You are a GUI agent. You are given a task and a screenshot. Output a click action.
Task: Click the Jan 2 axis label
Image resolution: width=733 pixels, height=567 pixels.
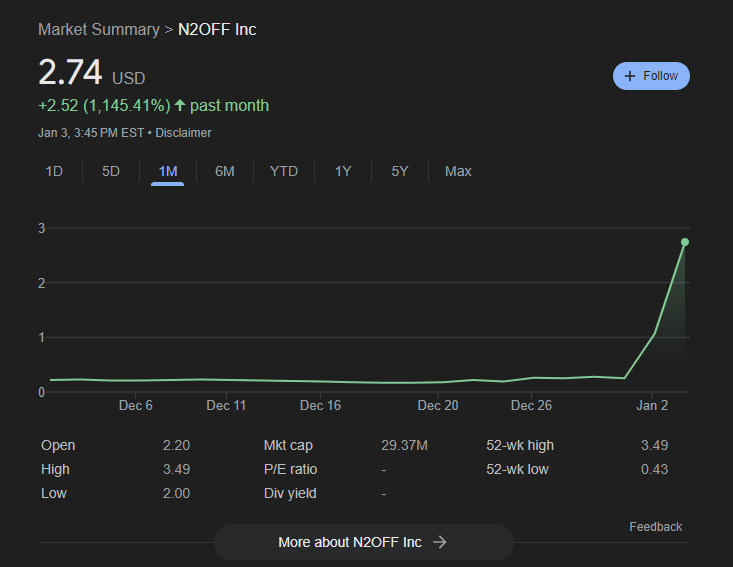coord(652,405)
